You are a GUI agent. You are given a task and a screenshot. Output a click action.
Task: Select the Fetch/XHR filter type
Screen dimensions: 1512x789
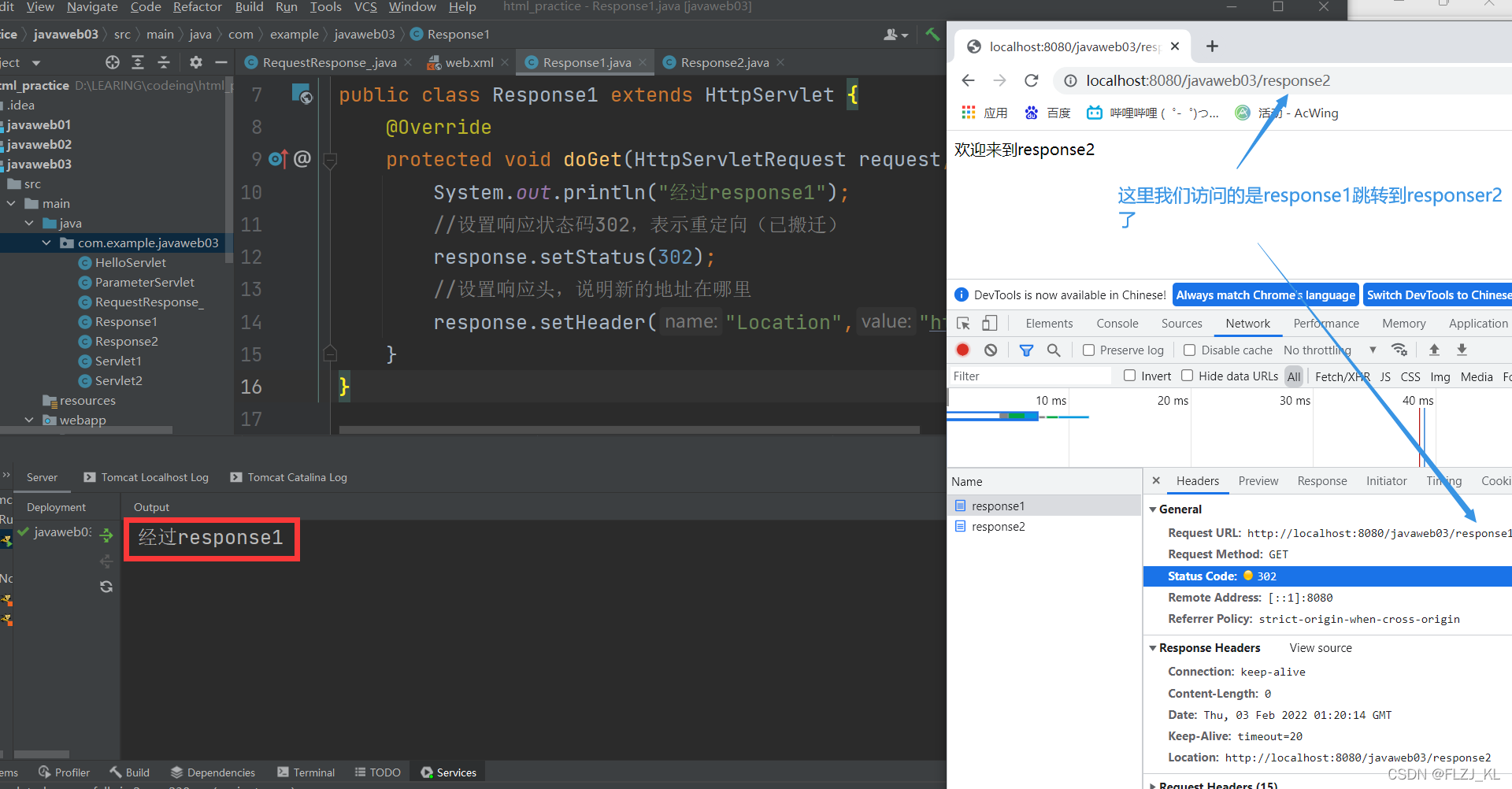pyautogui.click(x=1342, y=376)
